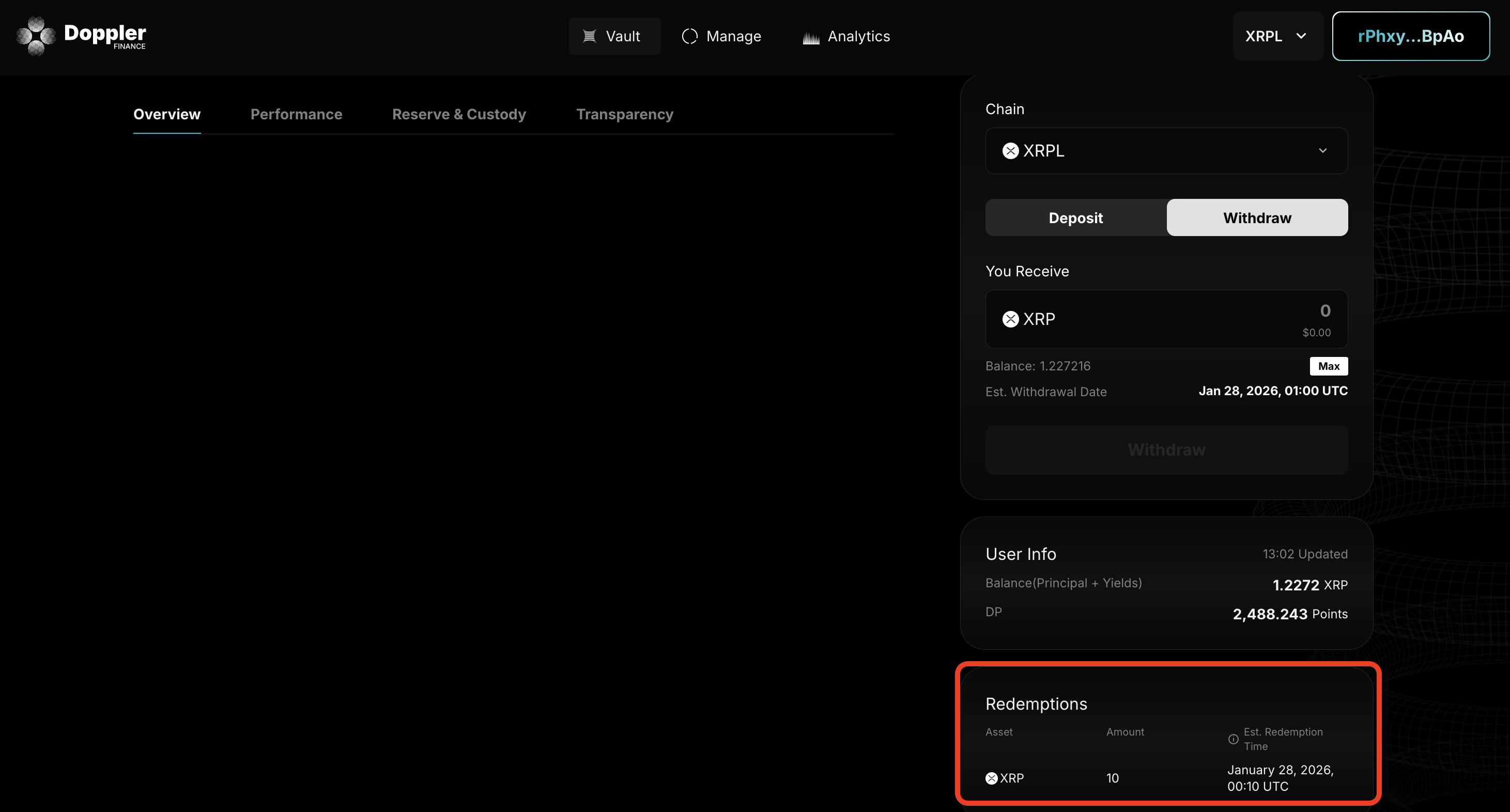The width and height of the screenshot is (1510, 812).
Task: Click the large Withdraw submit button
Action: click(x=1166, y=450)
